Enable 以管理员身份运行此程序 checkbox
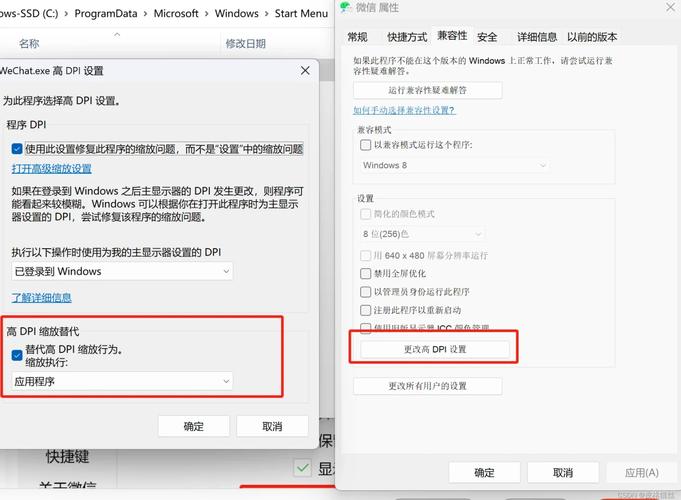The image size is (681, 500). [366, 291]
